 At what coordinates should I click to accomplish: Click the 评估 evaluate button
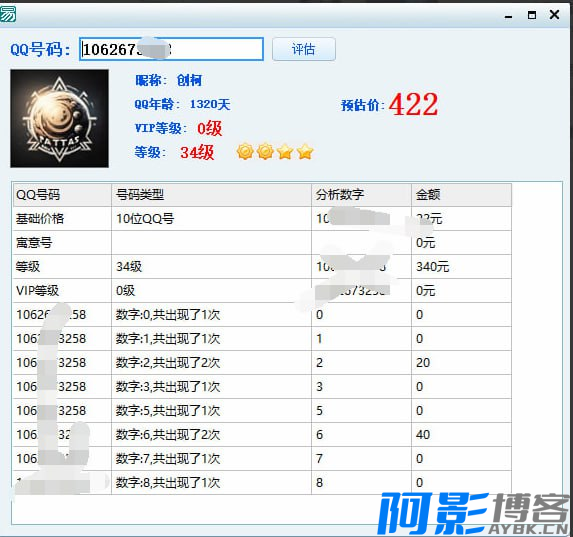coord(304,49)
